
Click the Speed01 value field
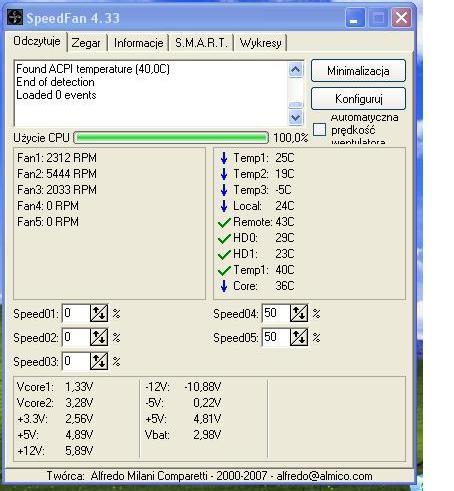(x=76, y=313)
